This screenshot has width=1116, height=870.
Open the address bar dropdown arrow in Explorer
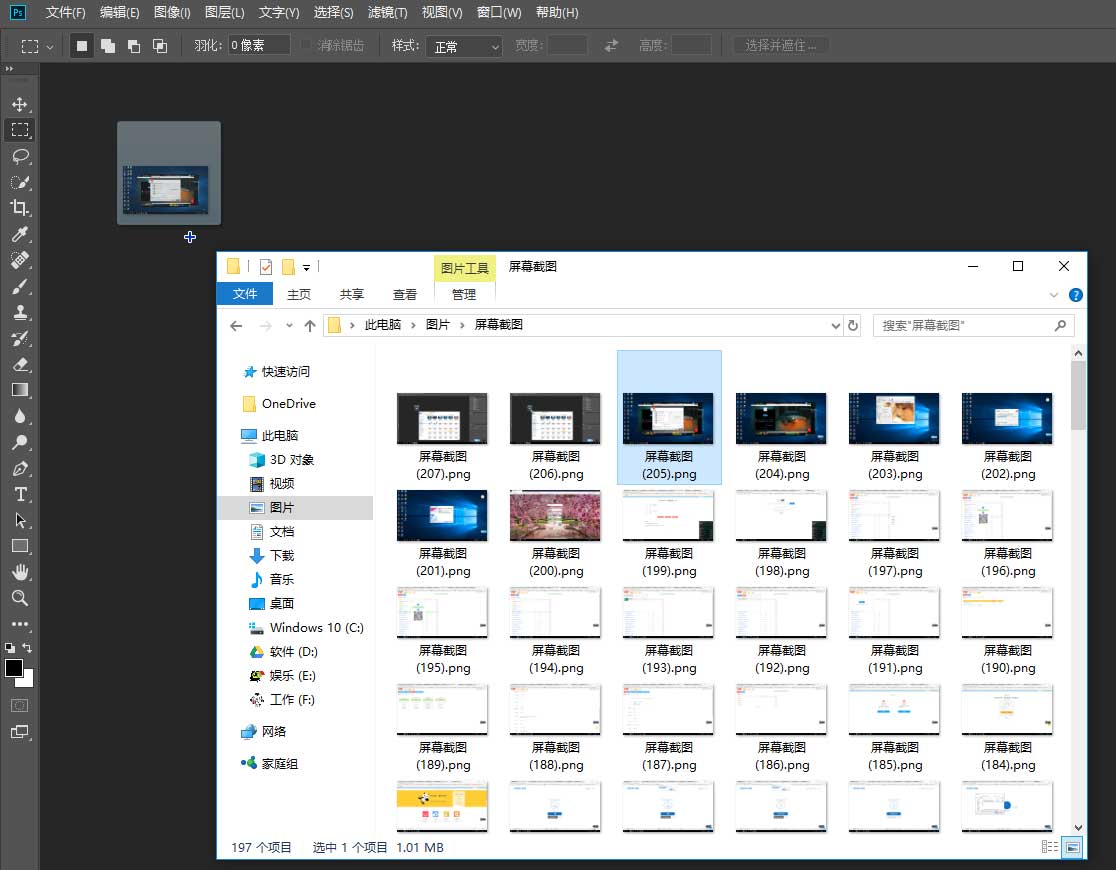pos(835,325)
